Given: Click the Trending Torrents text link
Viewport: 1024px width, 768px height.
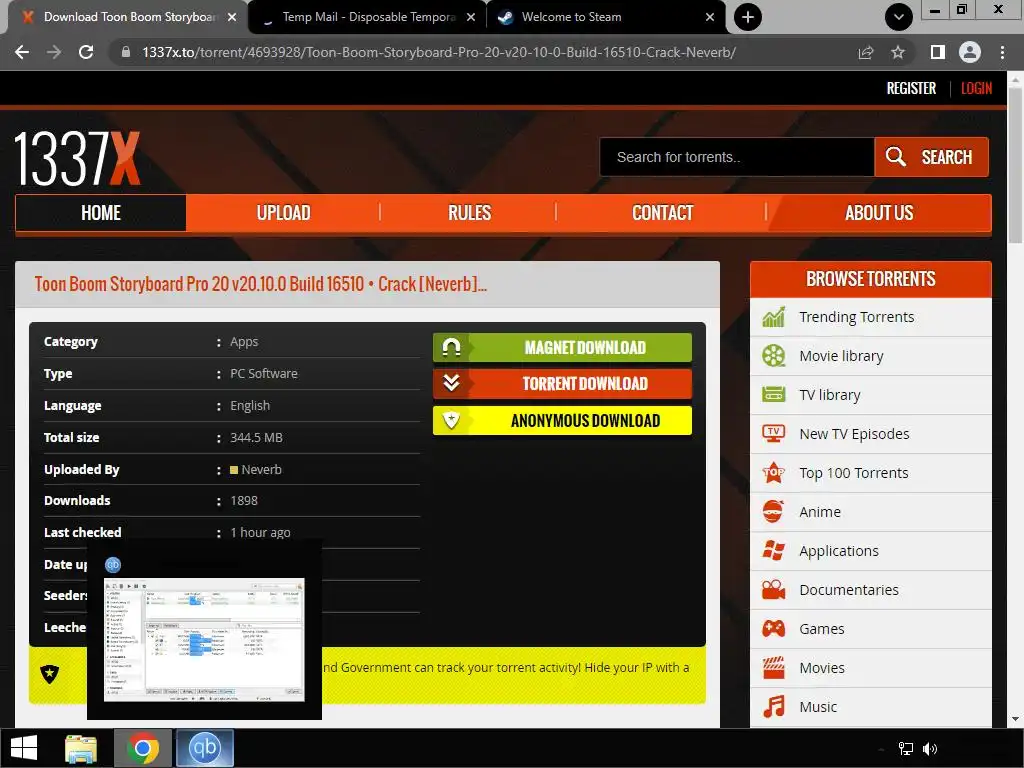Looking at the screenshot, I should [856, 317].
